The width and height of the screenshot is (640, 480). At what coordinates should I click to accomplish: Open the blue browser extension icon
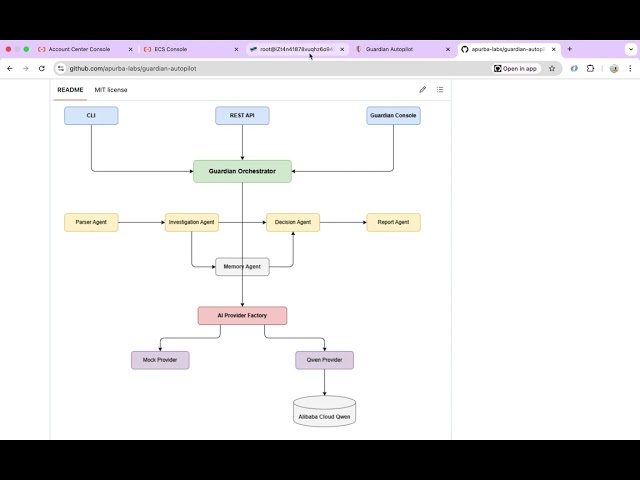pos(574,69)
